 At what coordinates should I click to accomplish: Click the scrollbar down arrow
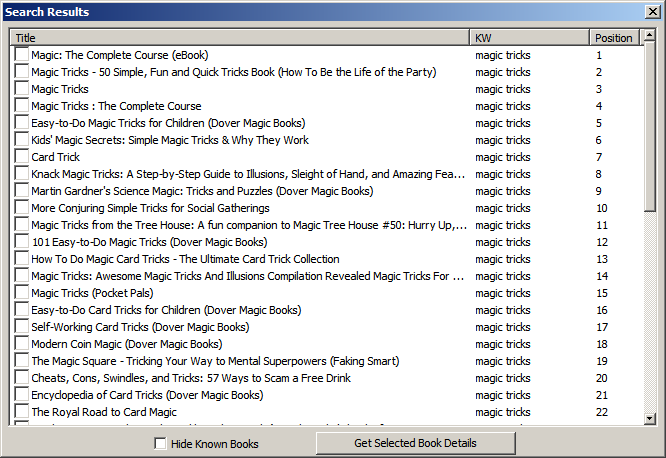pos(649,419)
